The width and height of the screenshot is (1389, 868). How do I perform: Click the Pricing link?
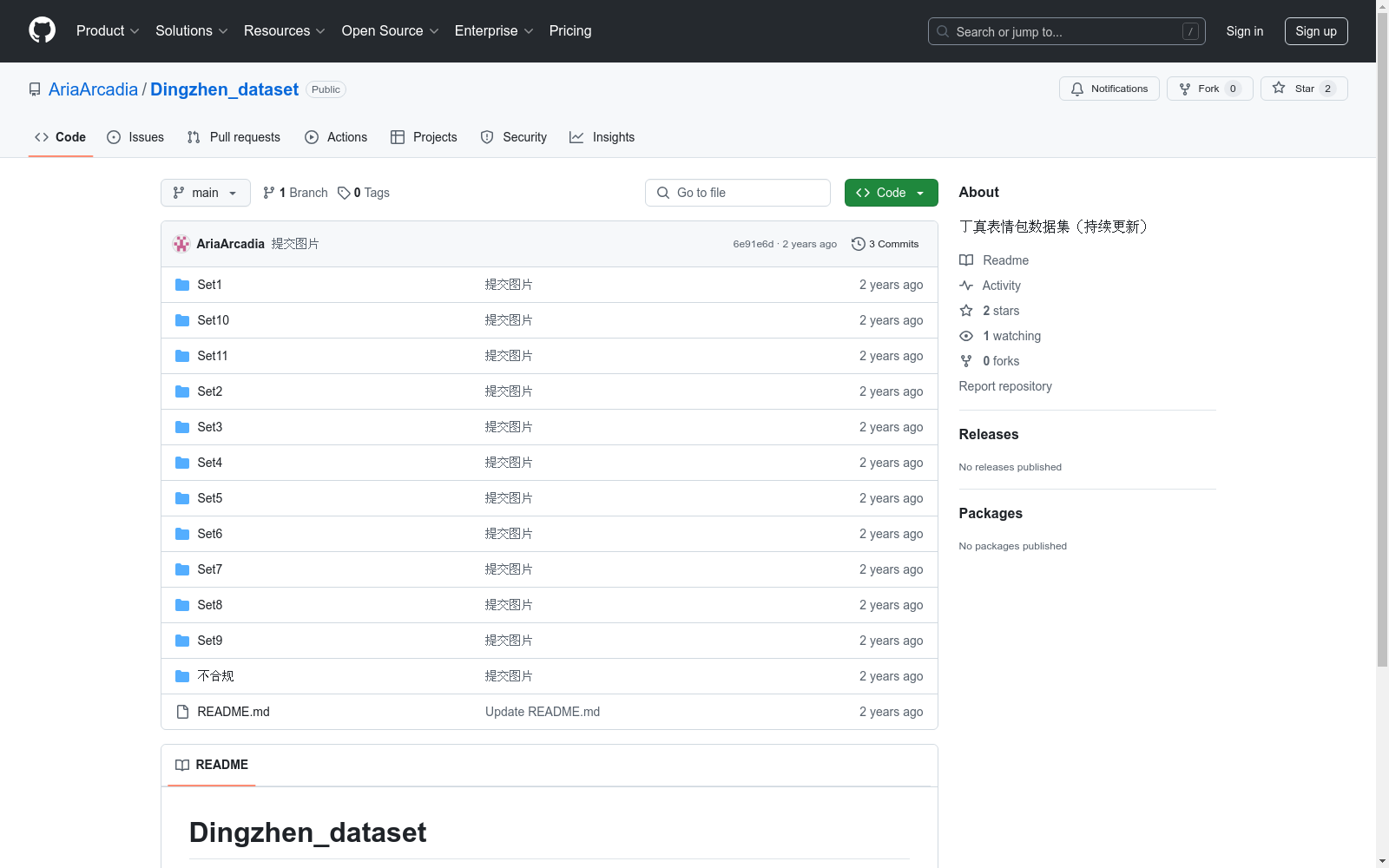(570, 31)
